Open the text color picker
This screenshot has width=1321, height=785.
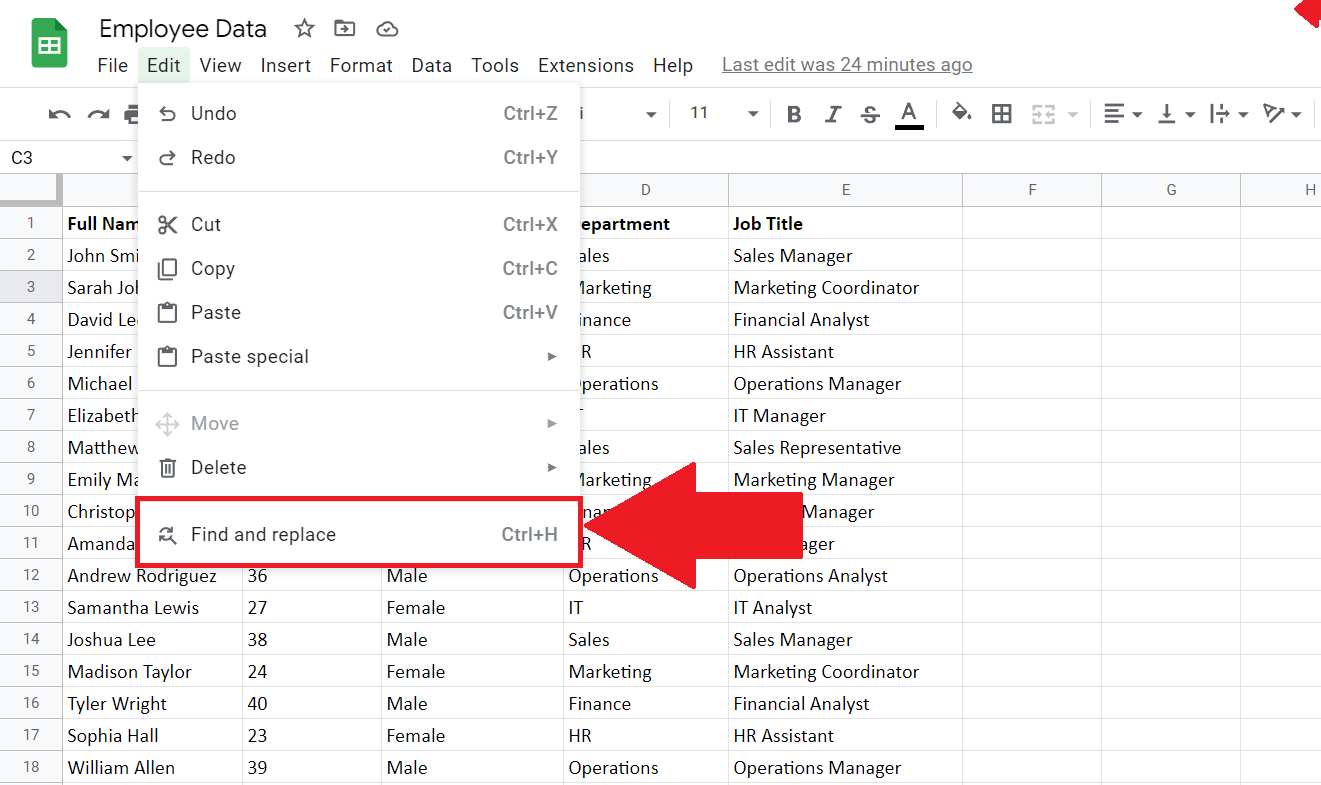pos(908,113)
